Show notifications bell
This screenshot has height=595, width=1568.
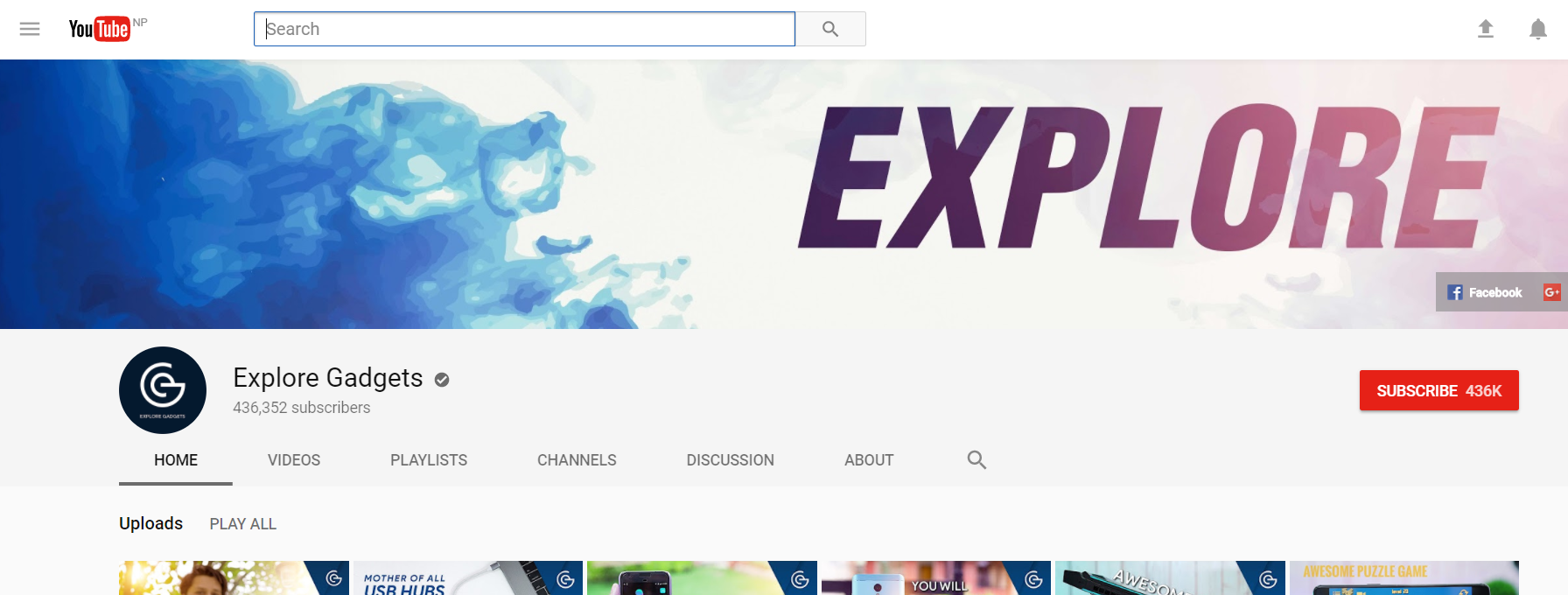click(x=1538, y=29)
